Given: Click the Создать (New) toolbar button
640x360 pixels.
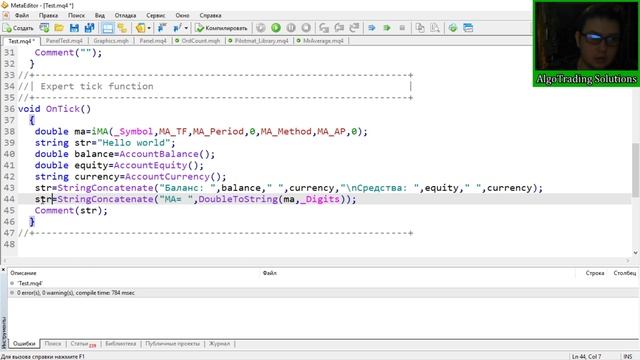Looking at the screenshot, I should pos(18,28).
